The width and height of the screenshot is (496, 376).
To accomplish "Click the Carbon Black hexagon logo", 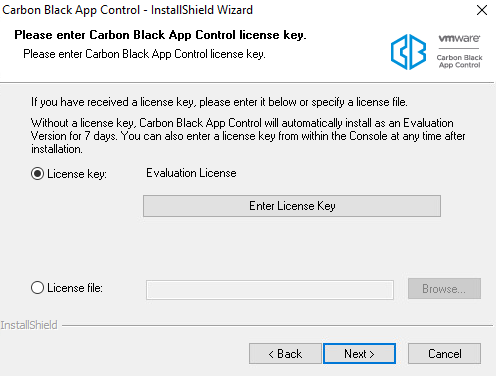I will click(408, 52).
